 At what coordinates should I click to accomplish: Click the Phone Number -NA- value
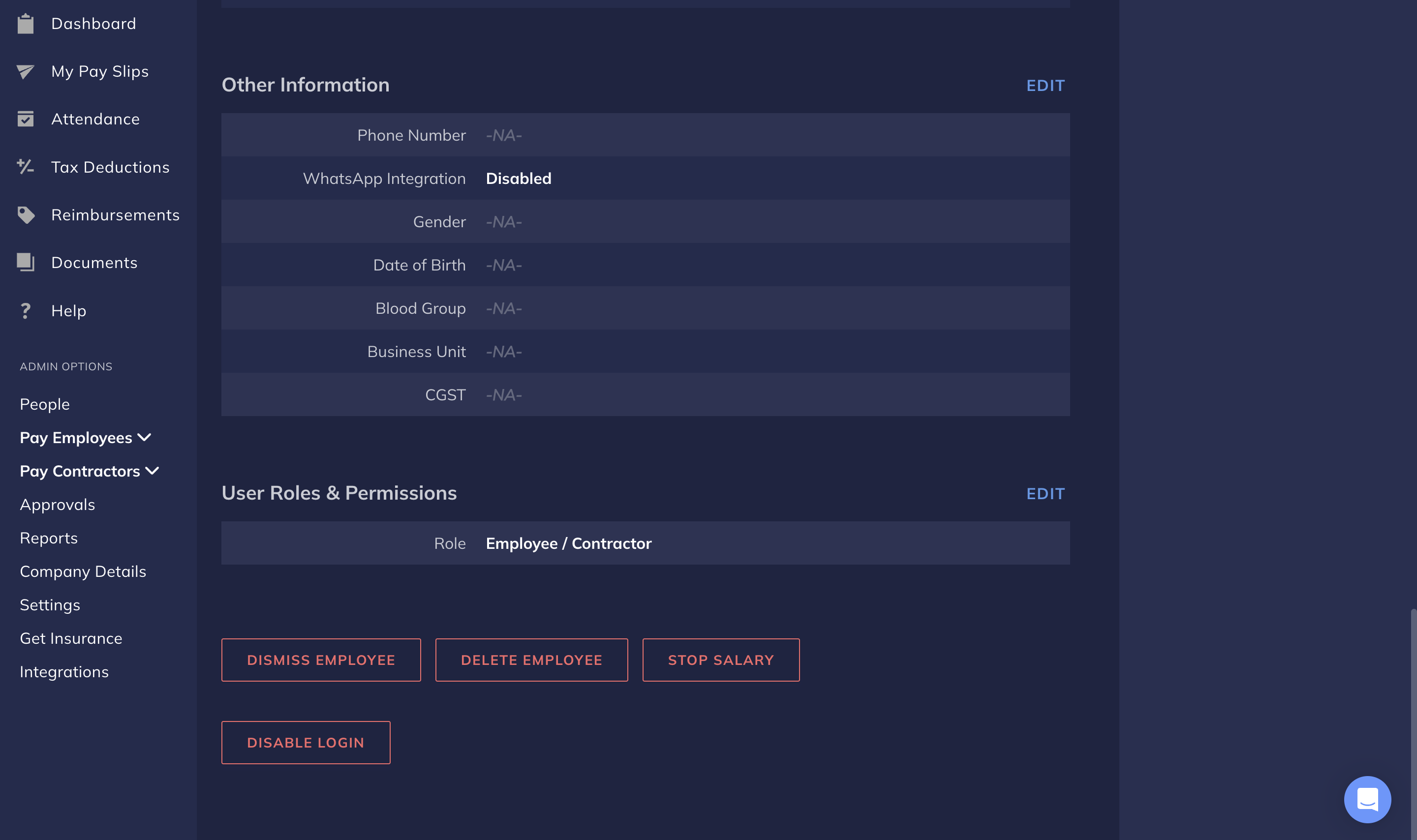(504, 135)
